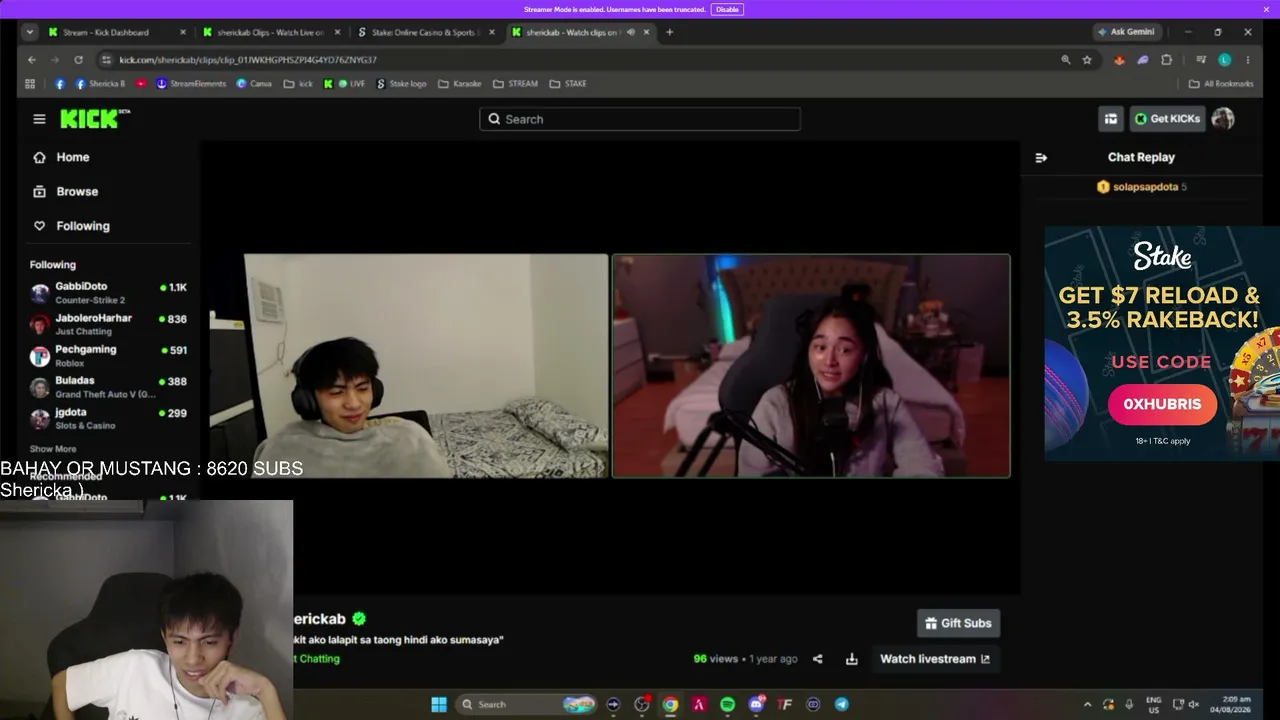Collapse the Chat Replay panel
The image size is (1280, 720).
coord(1041,157)
